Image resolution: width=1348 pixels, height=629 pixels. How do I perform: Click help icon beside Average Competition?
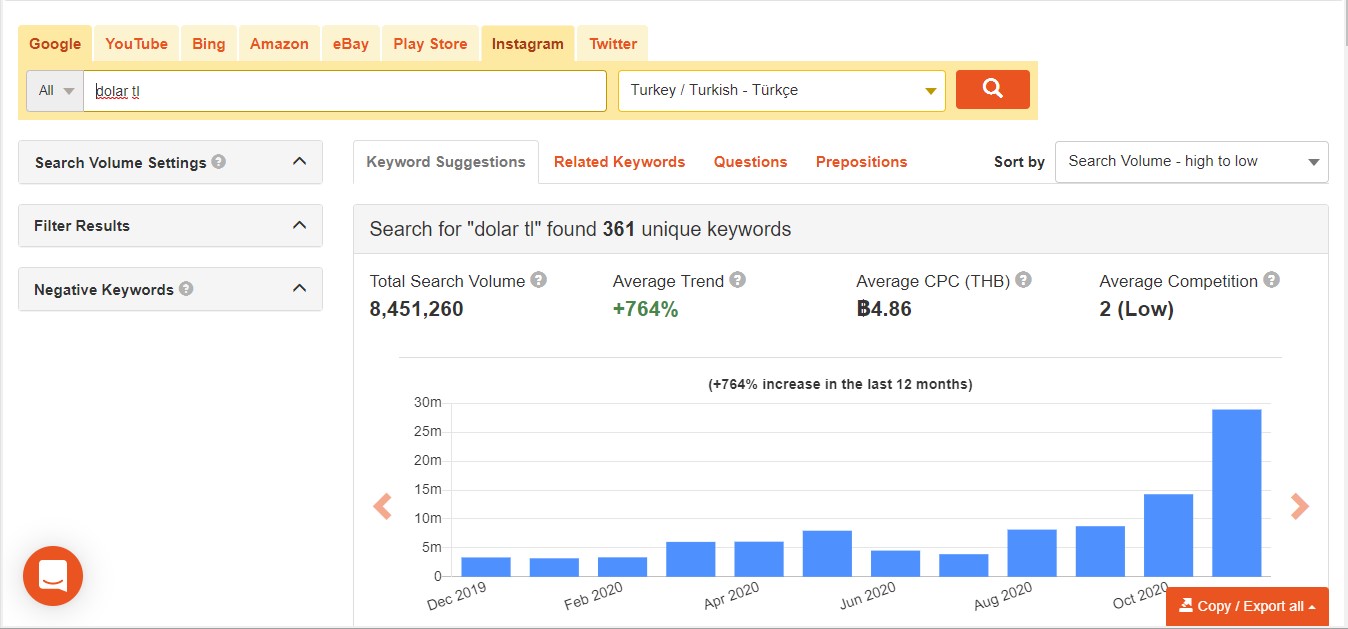tap(1271, 280)
